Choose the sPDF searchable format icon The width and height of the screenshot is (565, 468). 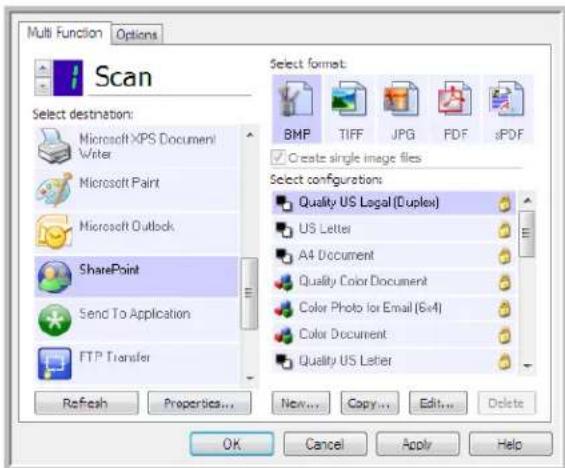pos(507,99)
